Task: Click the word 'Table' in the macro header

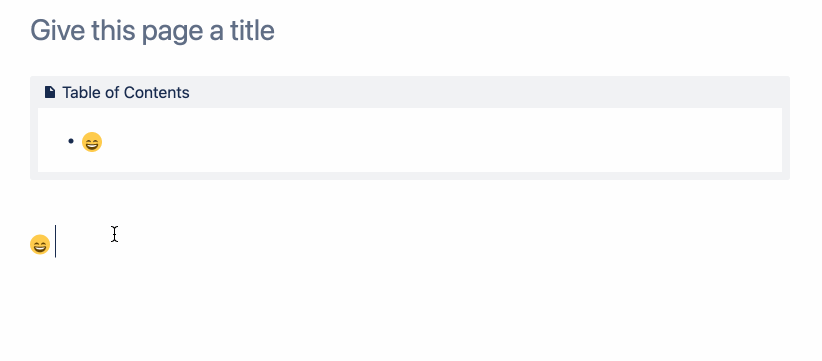Action: (x=82, y=92)
